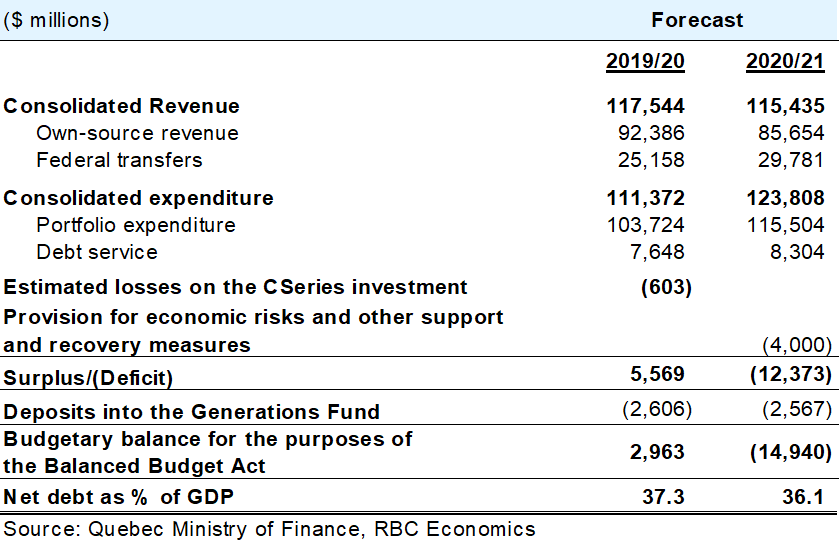This screenshot has height=548, width=839.
Task: Click the Debt service label
Action: [x=97, y=252]
